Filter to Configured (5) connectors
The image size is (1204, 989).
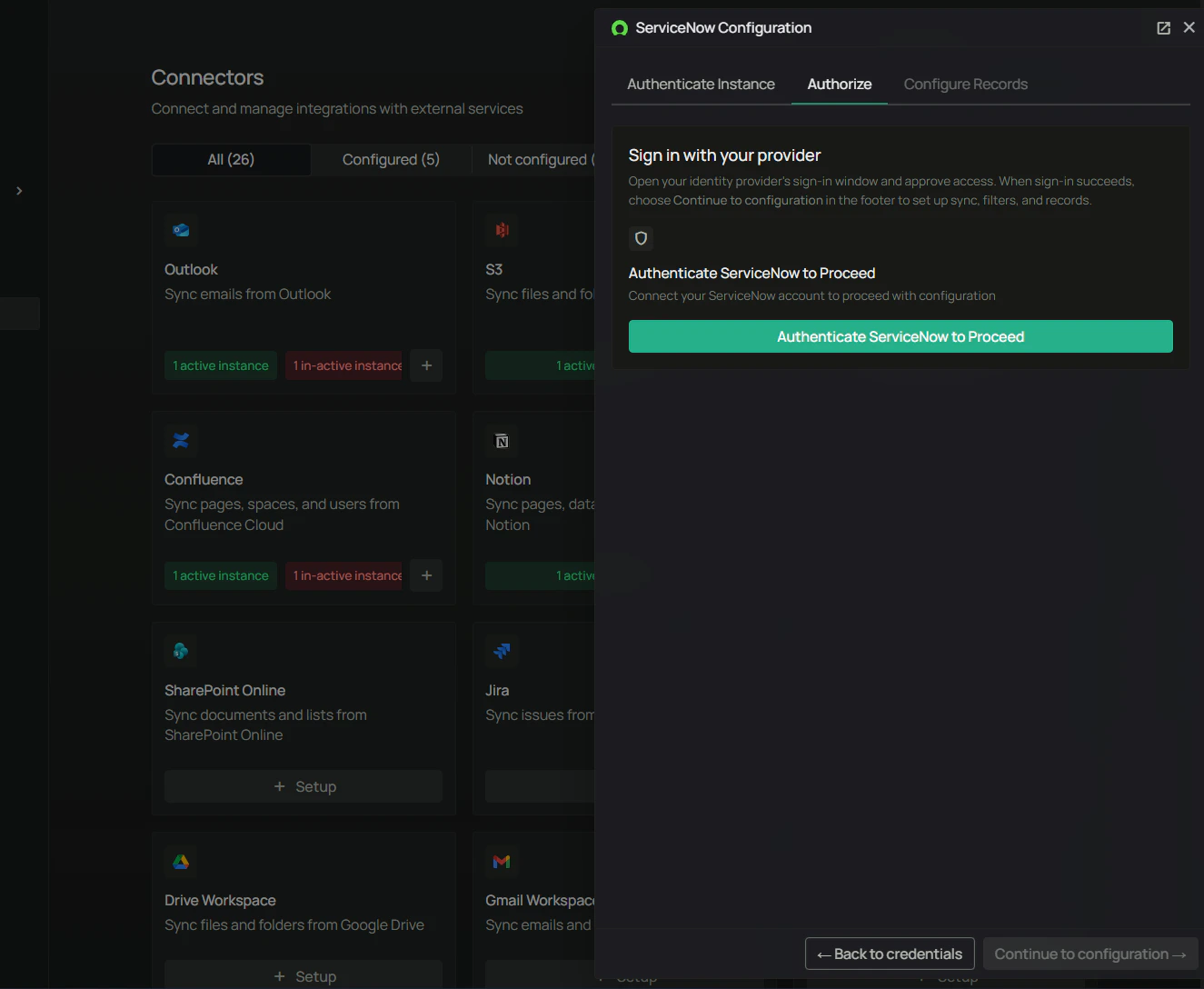pos(391,159)
